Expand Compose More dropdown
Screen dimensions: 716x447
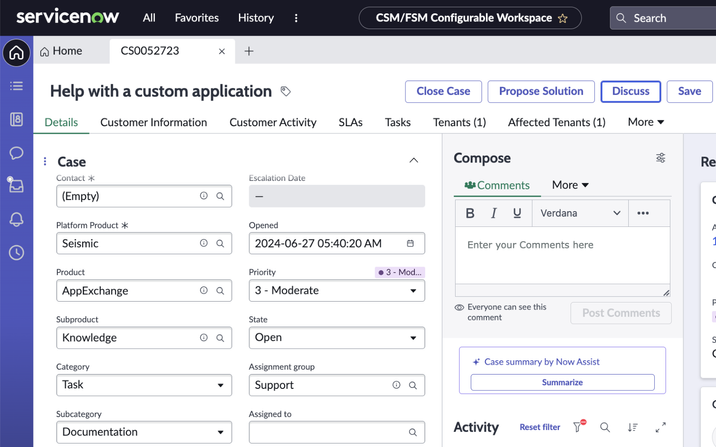tap(570, 185)
